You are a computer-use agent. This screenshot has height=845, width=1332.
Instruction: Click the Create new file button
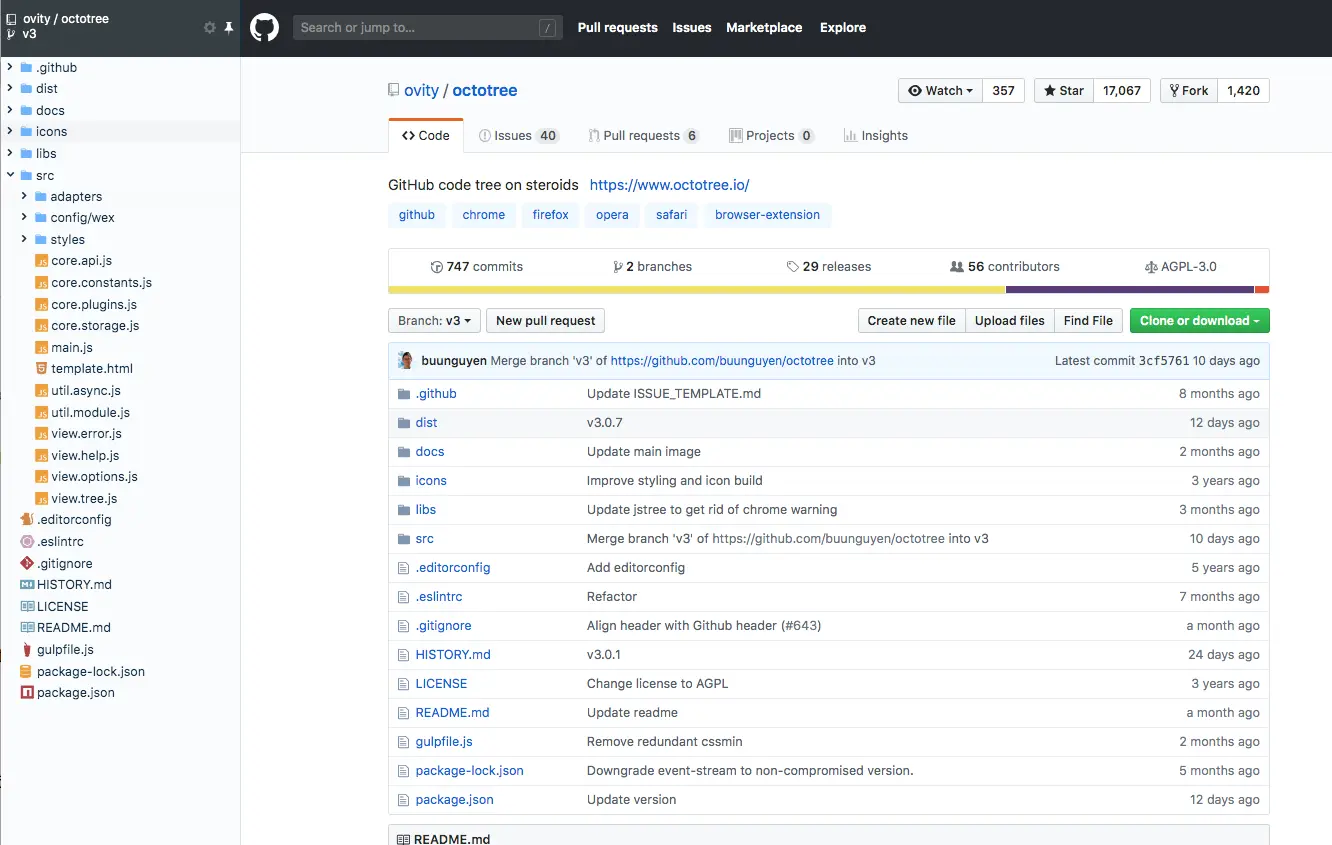coord(911,321)
